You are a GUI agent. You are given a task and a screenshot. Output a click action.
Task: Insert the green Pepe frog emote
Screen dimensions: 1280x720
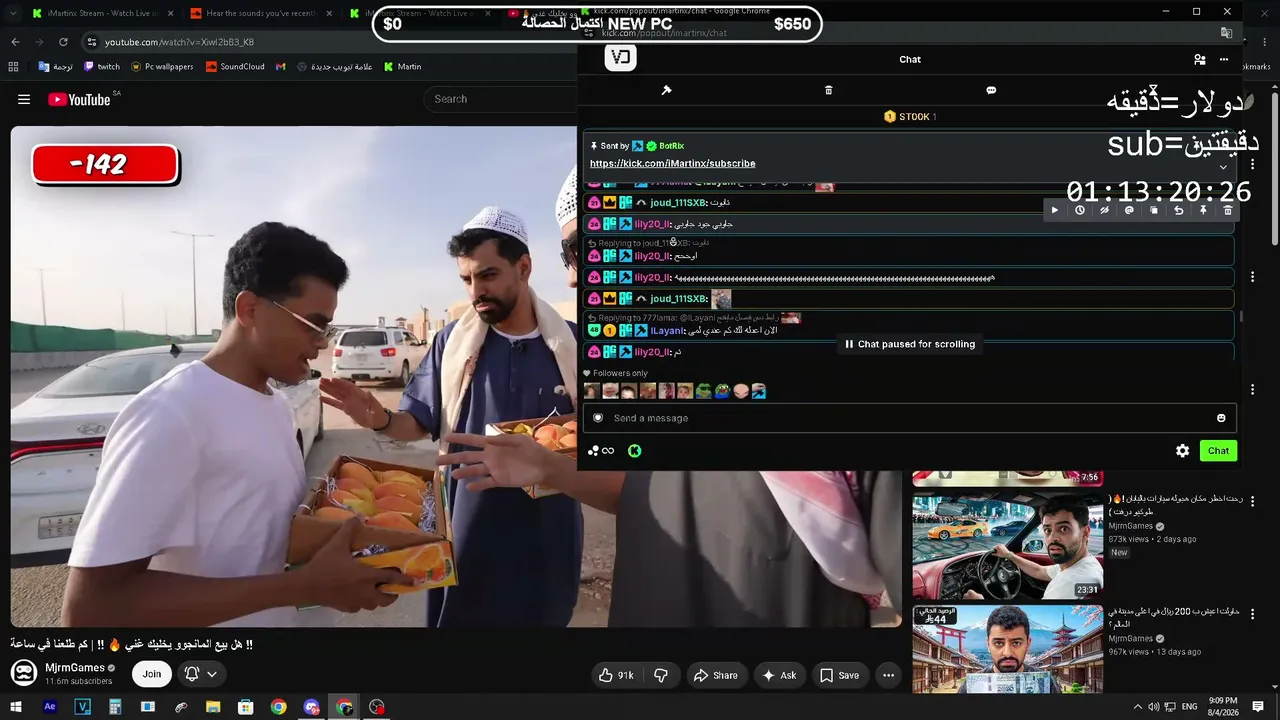pos(704,391)
